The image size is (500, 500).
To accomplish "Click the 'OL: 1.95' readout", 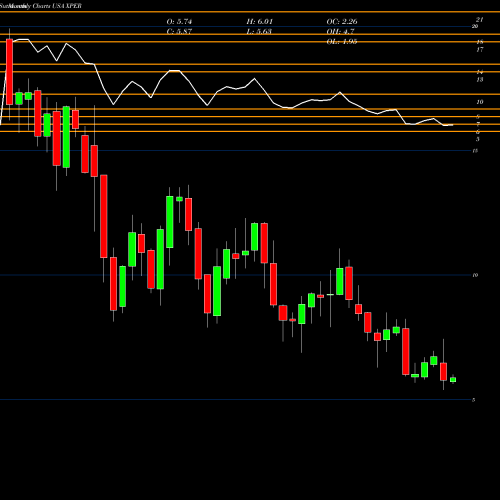I will pos(342,42).
